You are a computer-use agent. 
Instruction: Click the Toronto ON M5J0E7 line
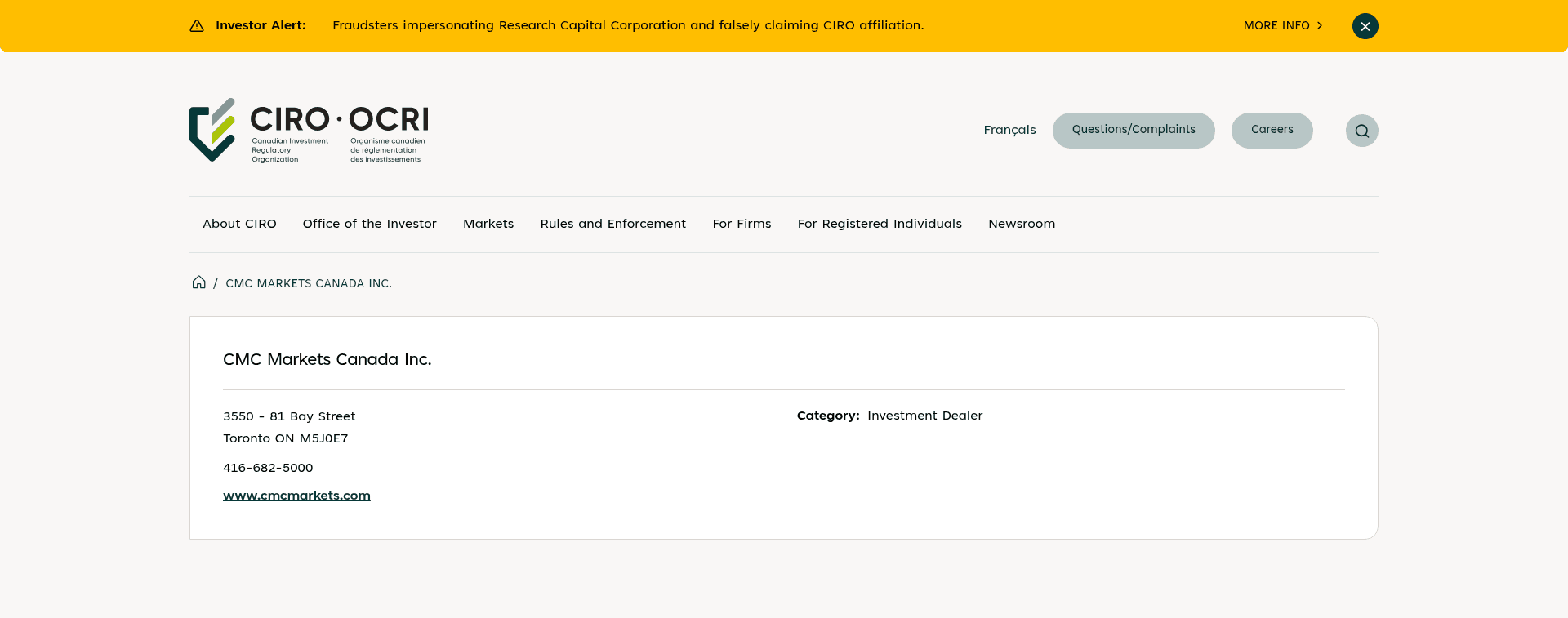tap(286, 438)
